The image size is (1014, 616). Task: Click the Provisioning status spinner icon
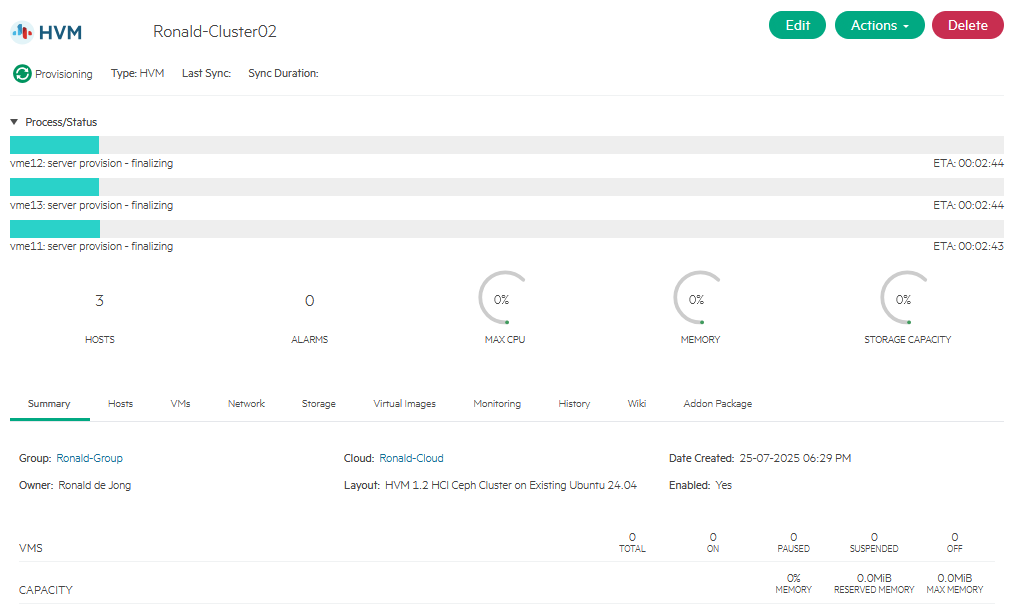pyautogui.click(x=22, y=74)
